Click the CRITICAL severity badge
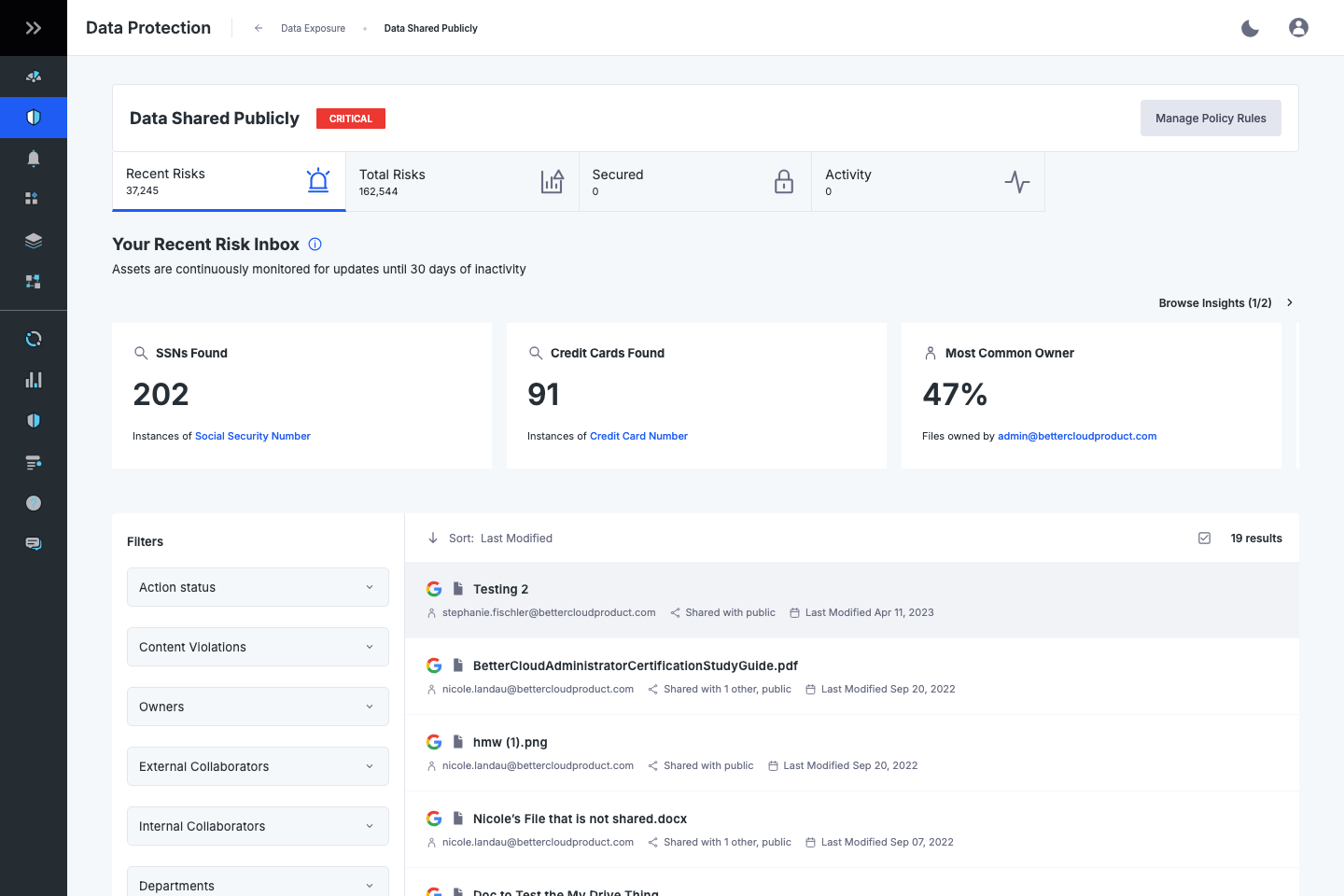1344x896 pixels. [x=351, y=119]
